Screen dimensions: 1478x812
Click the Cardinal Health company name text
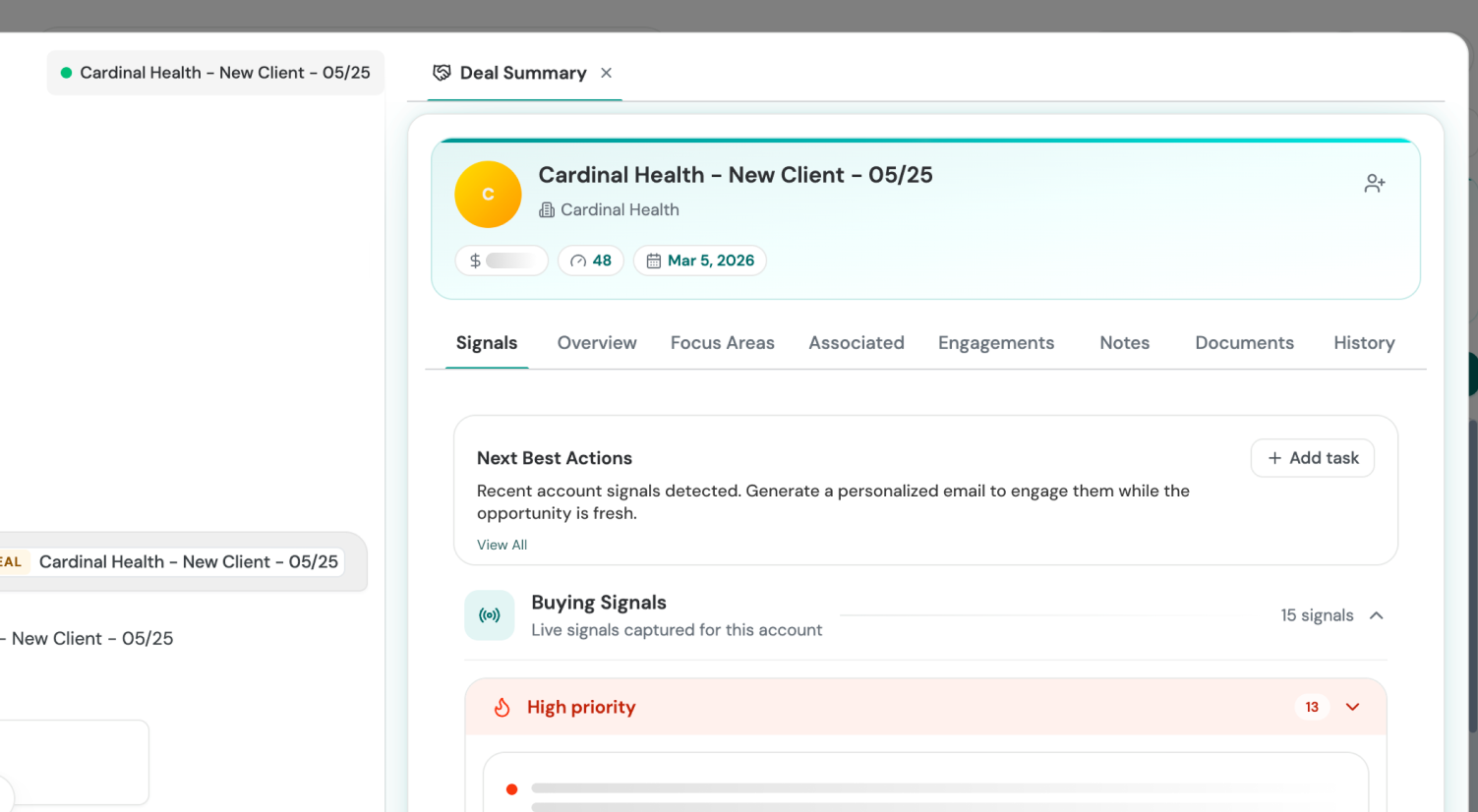[x=620, y=209]
